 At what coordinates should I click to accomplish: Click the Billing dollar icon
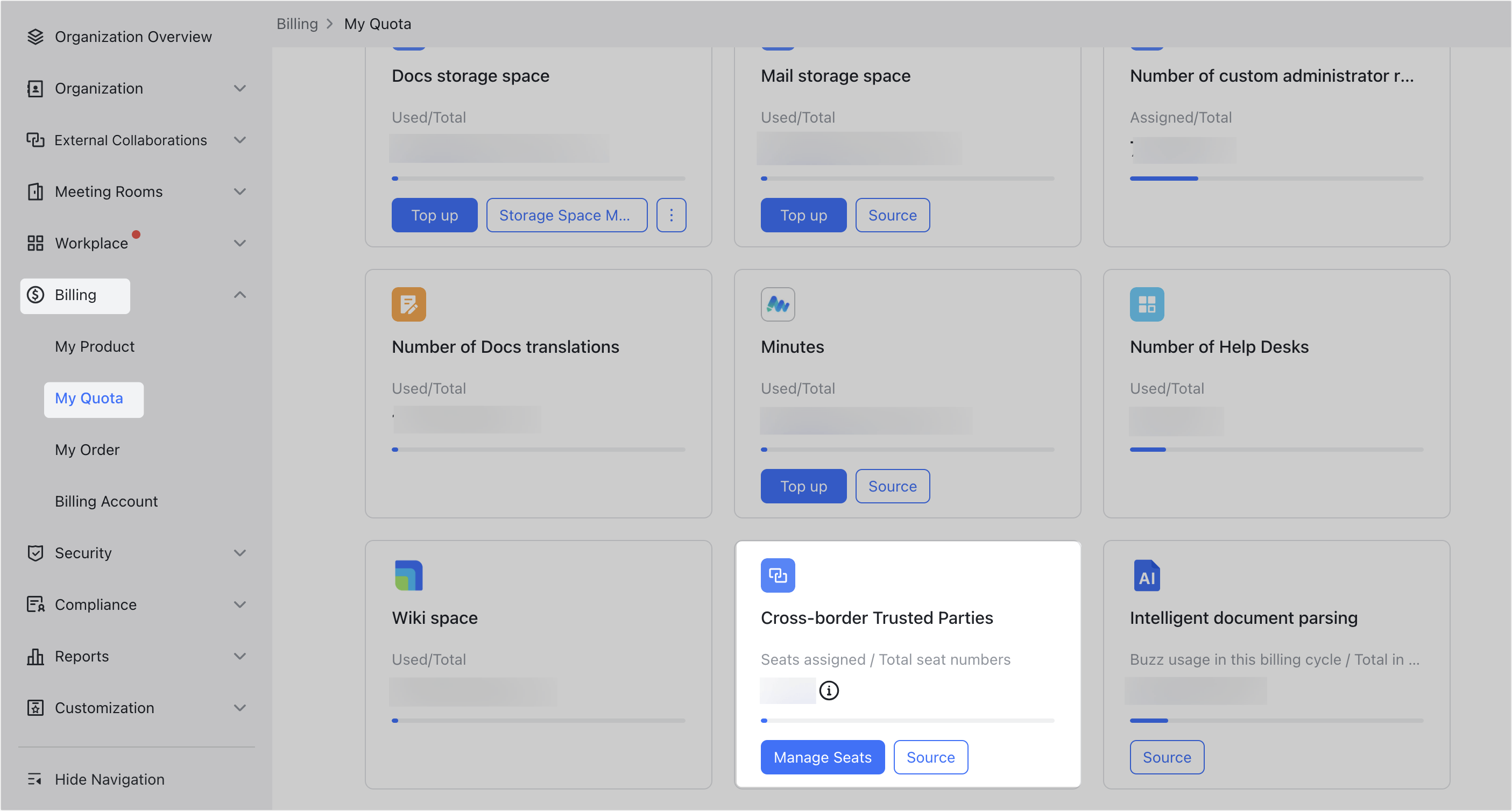[35, 295]
